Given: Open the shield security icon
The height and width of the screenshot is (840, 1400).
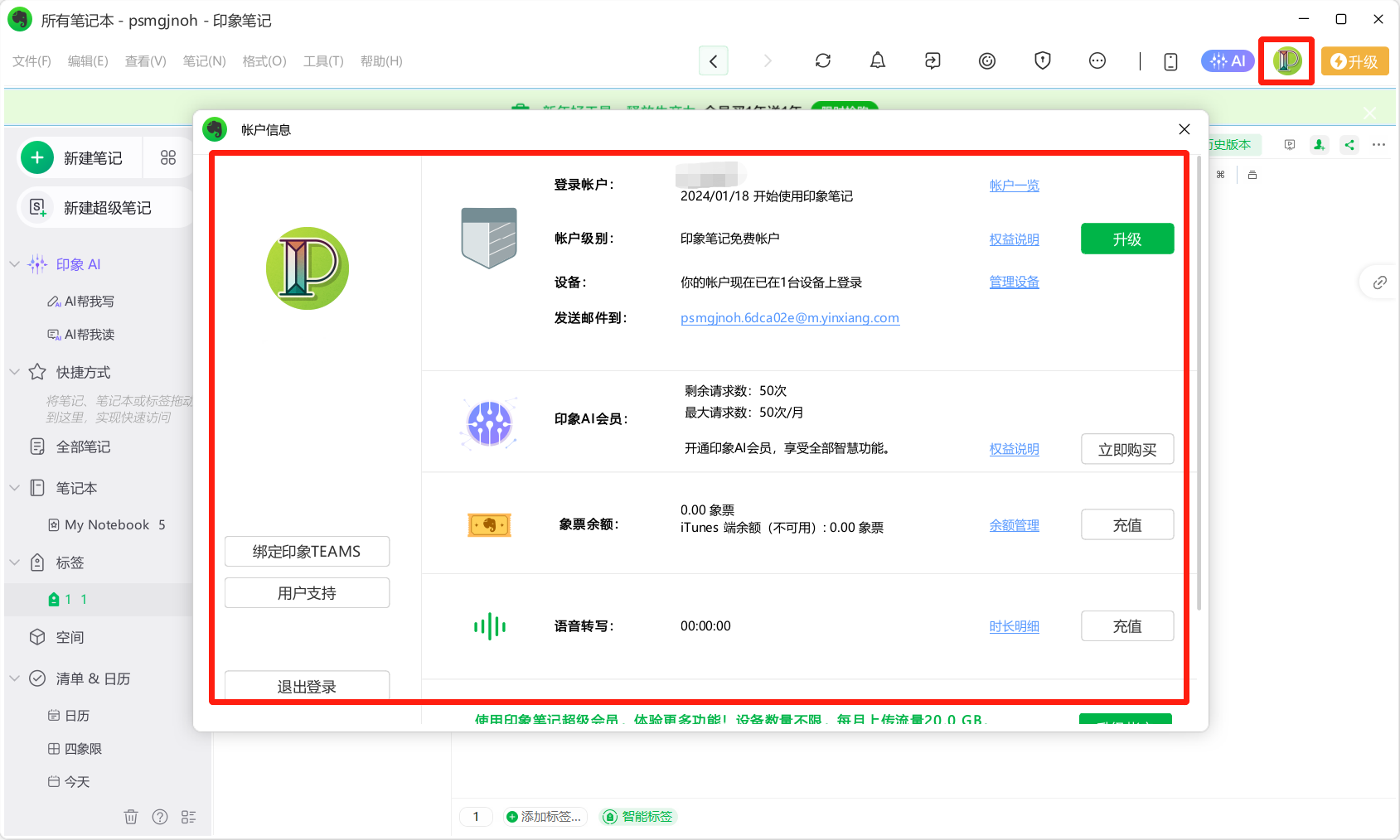Looking at the screenshot, I should coord(1043,60).
